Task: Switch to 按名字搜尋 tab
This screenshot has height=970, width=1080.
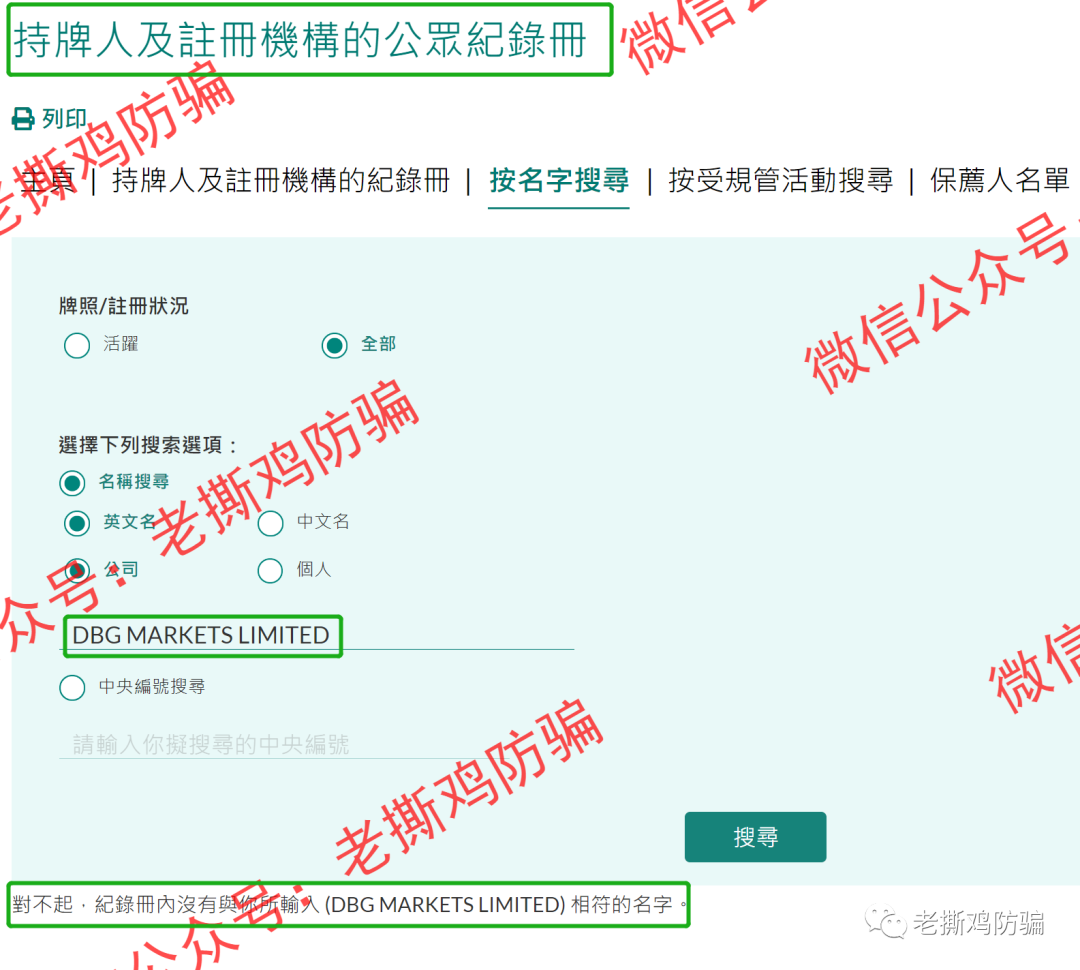Action: [x=559, y=180]
